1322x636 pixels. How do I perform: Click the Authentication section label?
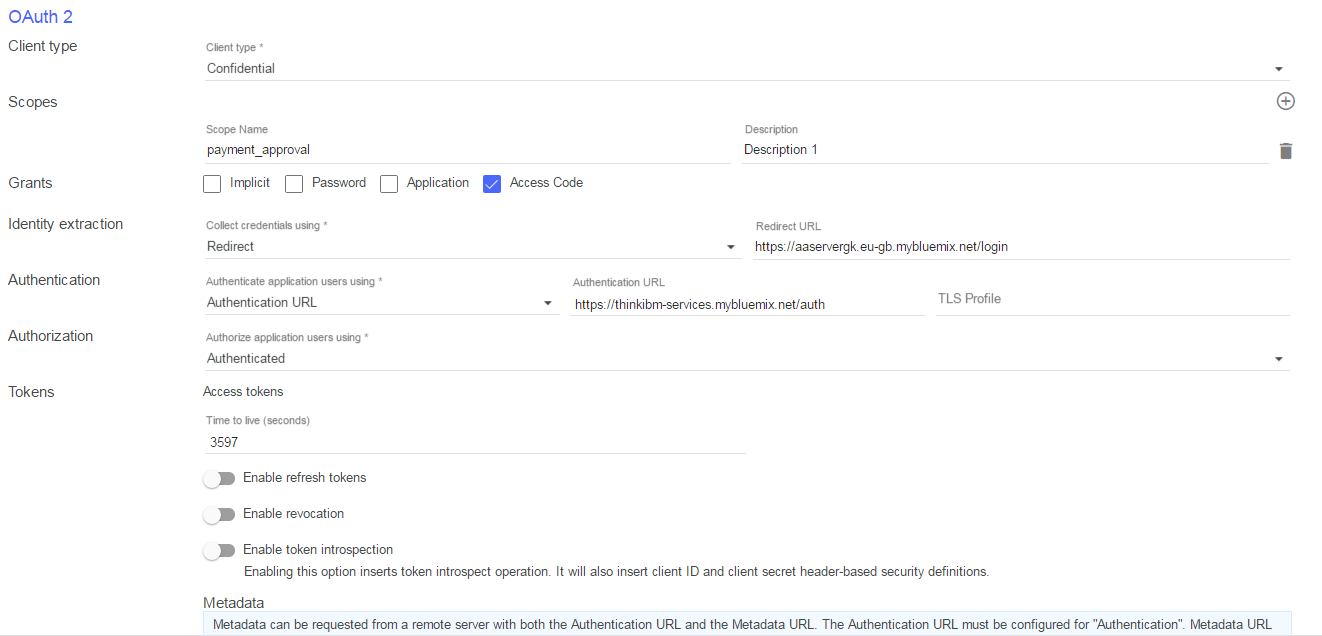coord(54,280)
